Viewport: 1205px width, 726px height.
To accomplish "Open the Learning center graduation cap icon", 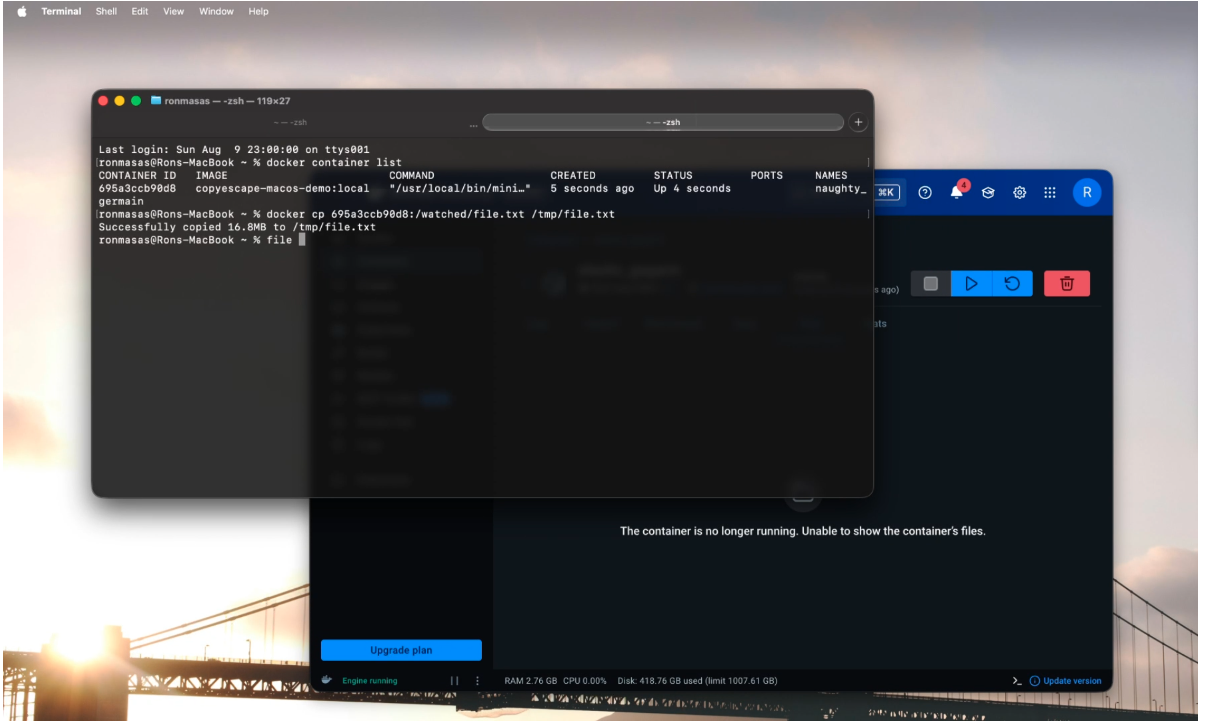I will [x=988, y=193].
